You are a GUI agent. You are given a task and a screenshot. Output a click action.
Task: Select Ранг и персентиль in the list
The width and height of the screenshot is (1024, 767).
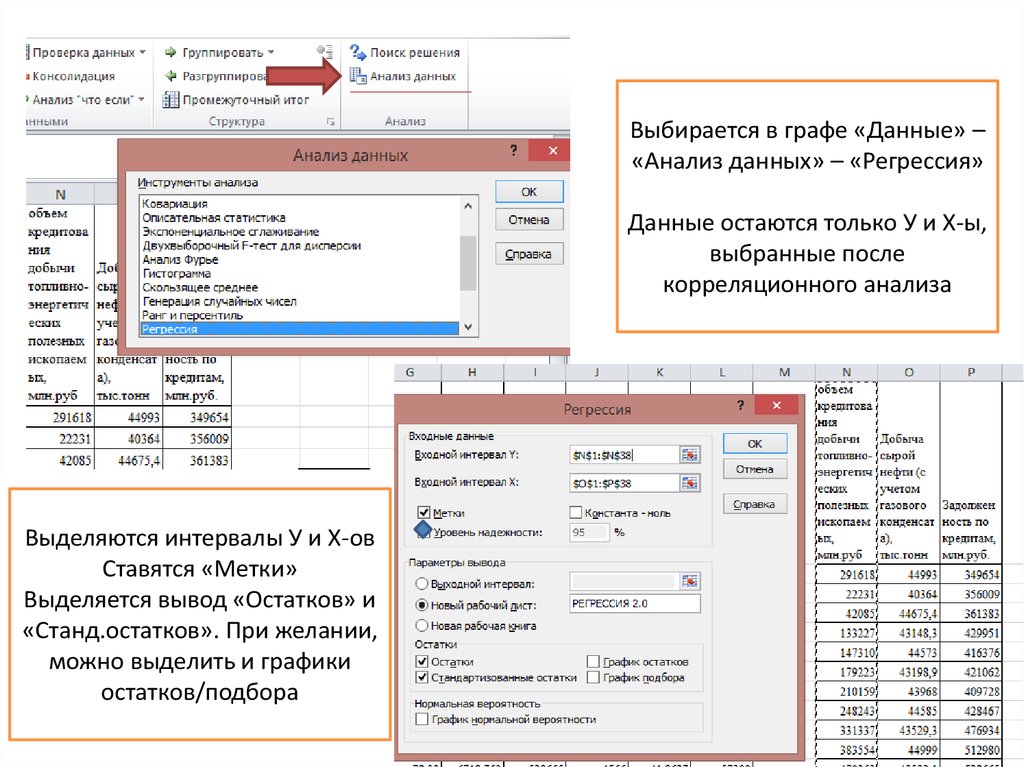point(300,315)
